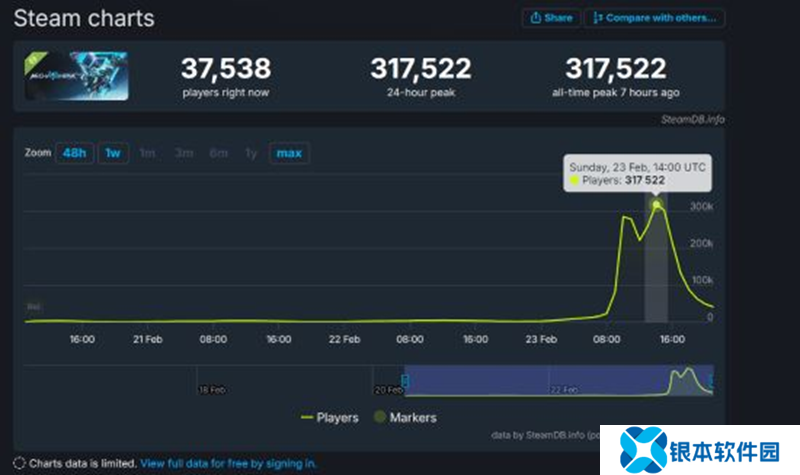The width and height of the screenshot is (800, 475).
Task: Set chart zoom to 1w
Action: click(x=113, y=153)
